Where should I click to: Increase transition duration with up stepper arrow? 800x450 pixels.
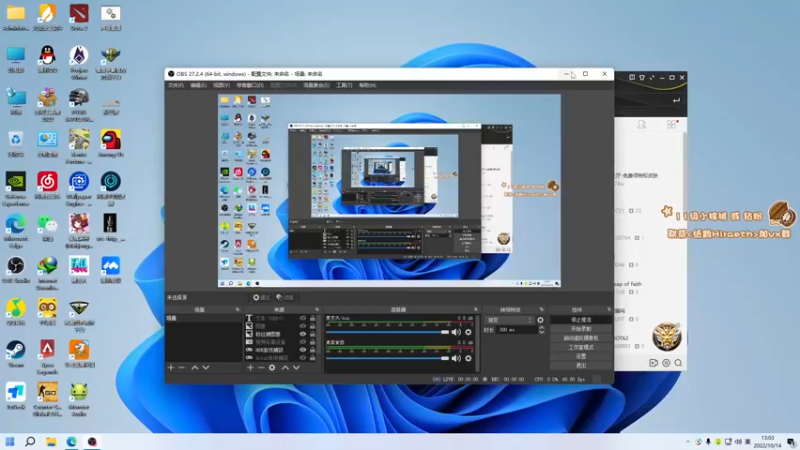tap(541, 328)
